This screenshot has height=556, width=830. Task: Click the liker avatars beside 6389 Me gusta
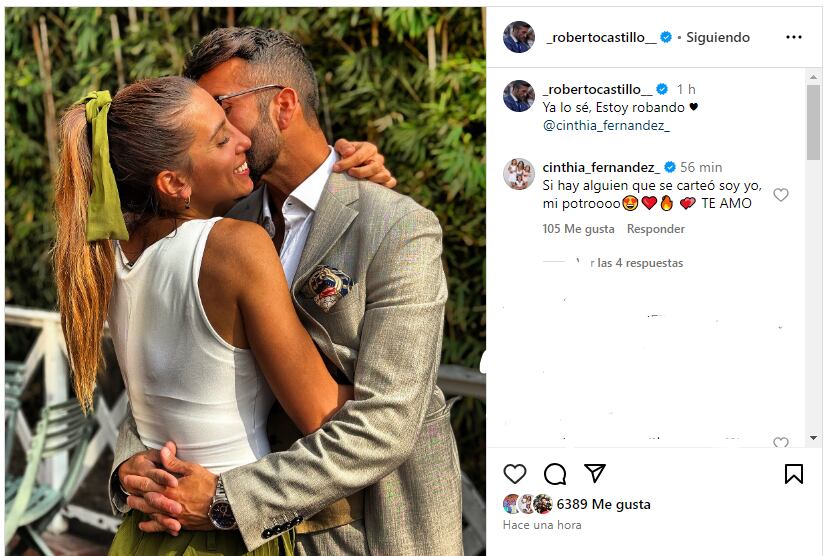pyautogui.click(x=527, y=504)
